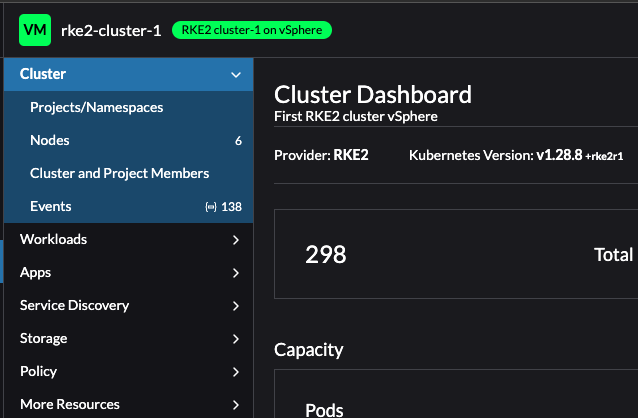
Task: Click the 138 events count
Action: click(232, 207)
